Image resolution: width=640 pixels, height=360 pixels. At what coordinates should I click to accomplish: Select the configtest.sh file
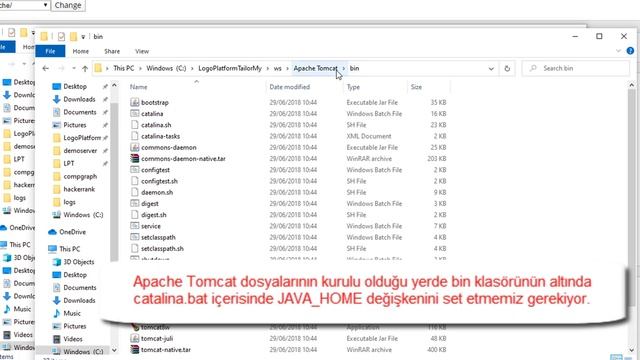click(159, 181)
